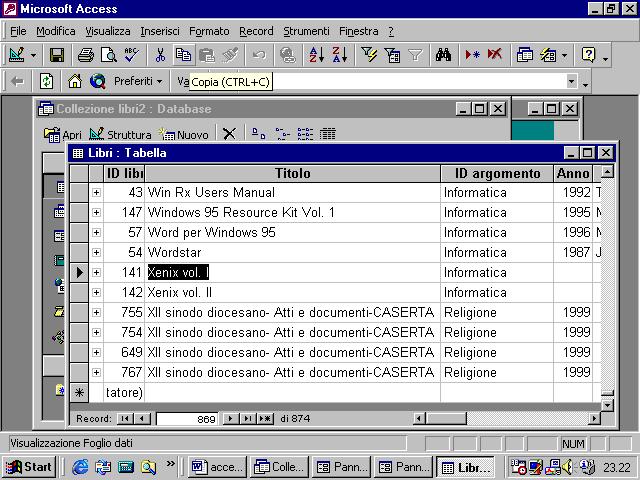Expand the row with ID 755
Viewport: 640px width, 480px height.
click(96, 312)
